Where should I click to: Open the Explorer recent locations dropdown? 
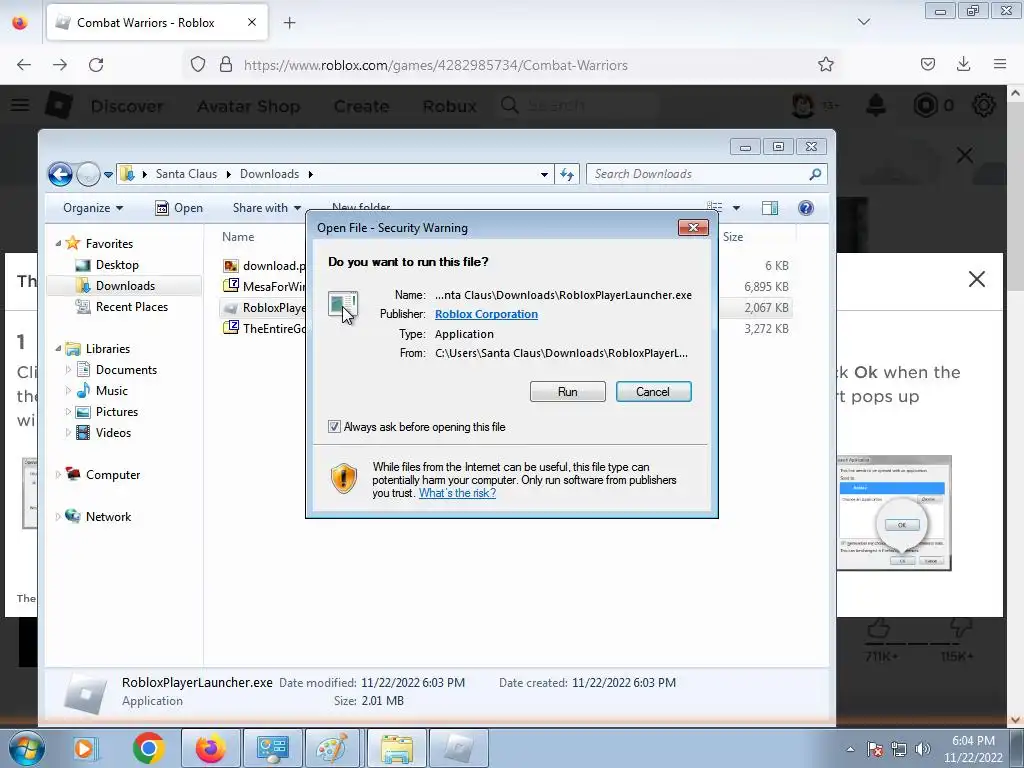click(x=108, y=174)
